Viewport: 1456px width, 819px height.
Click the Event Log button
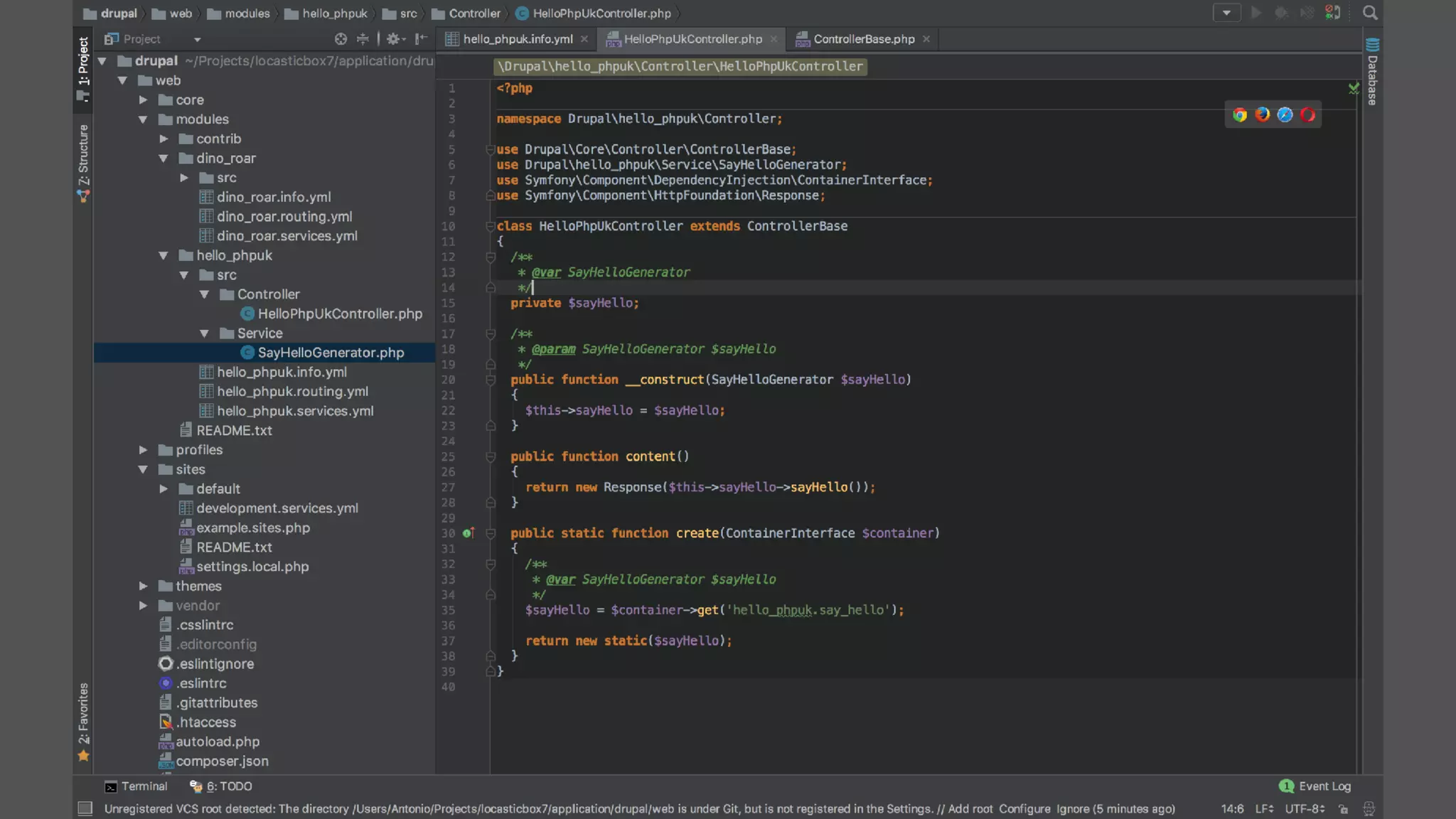pos(1315,786)
